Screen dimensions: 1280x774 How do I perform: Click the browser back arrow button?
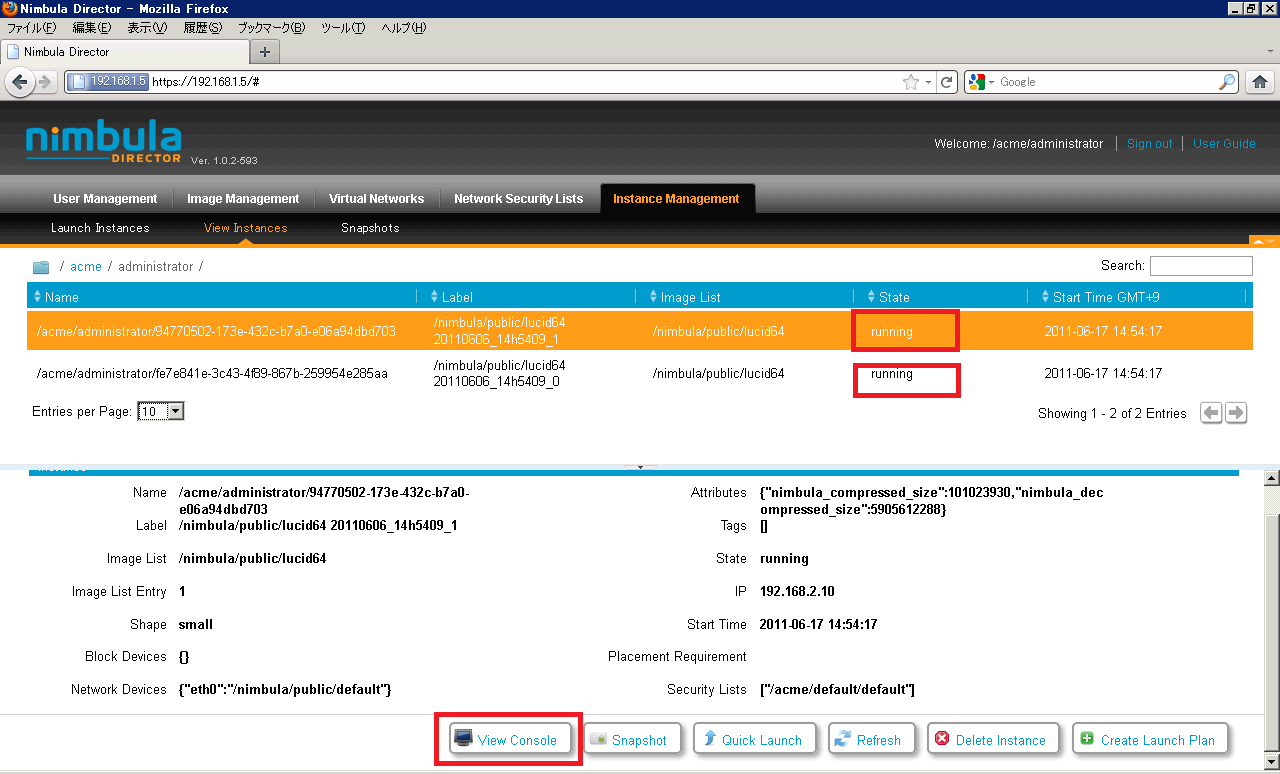point(19,82)
